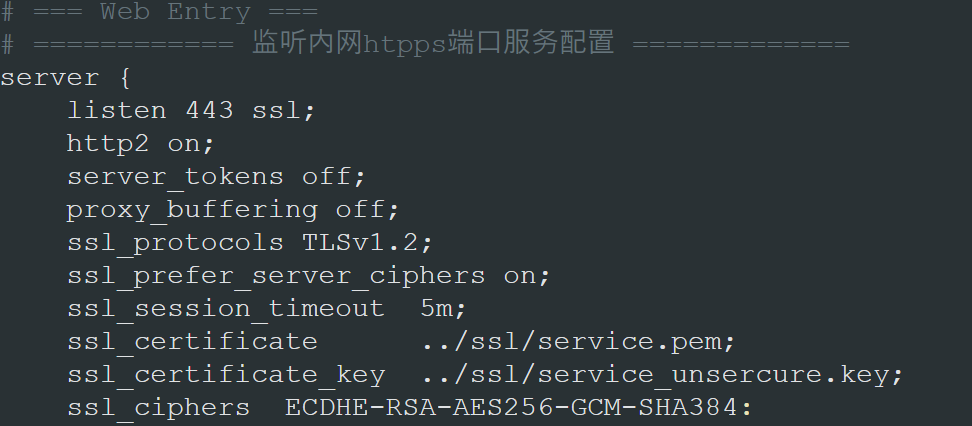Click the Chinese comment about the htpps port

[432, 45]
